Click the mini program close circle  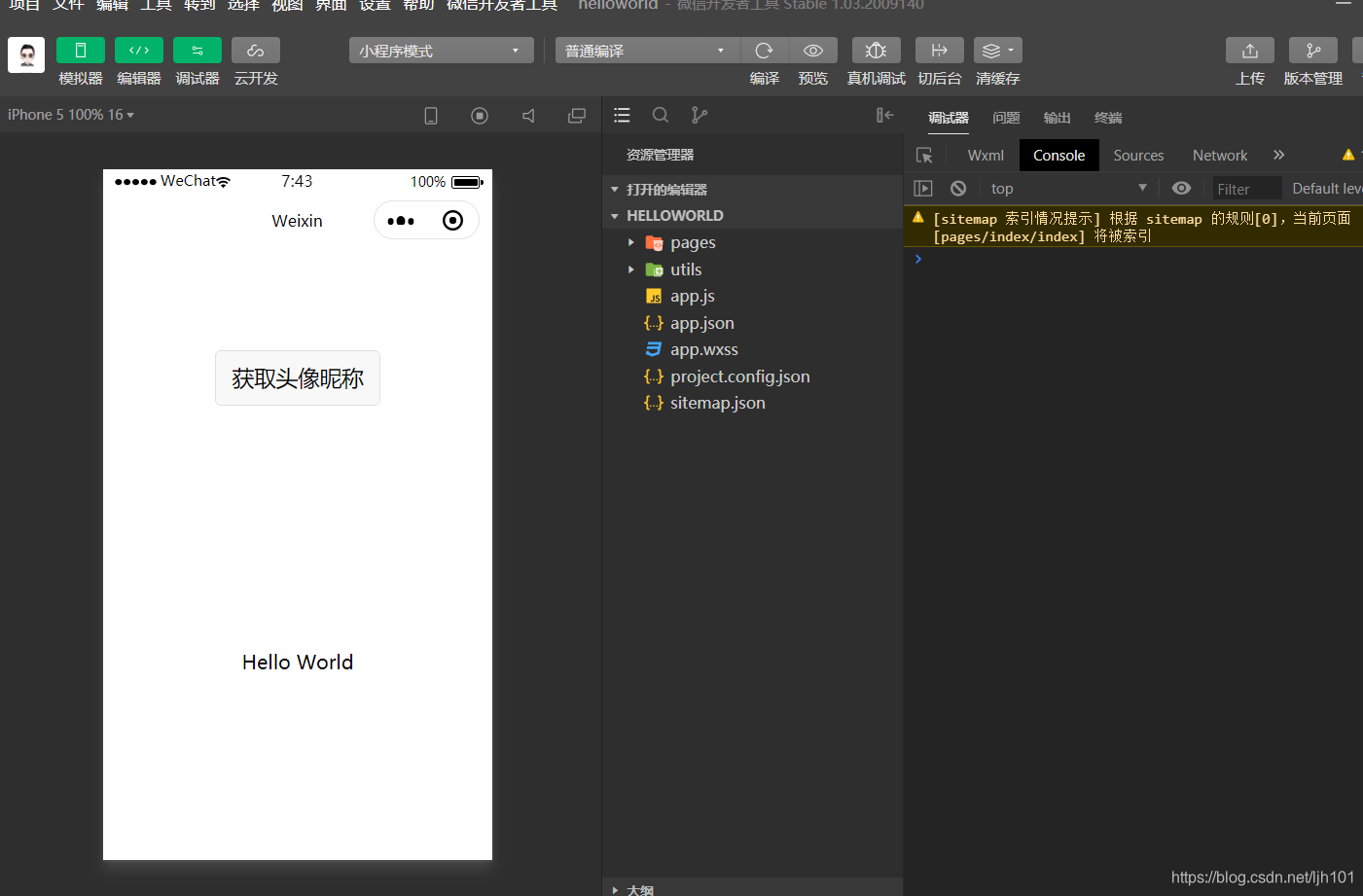pos(452,221)
